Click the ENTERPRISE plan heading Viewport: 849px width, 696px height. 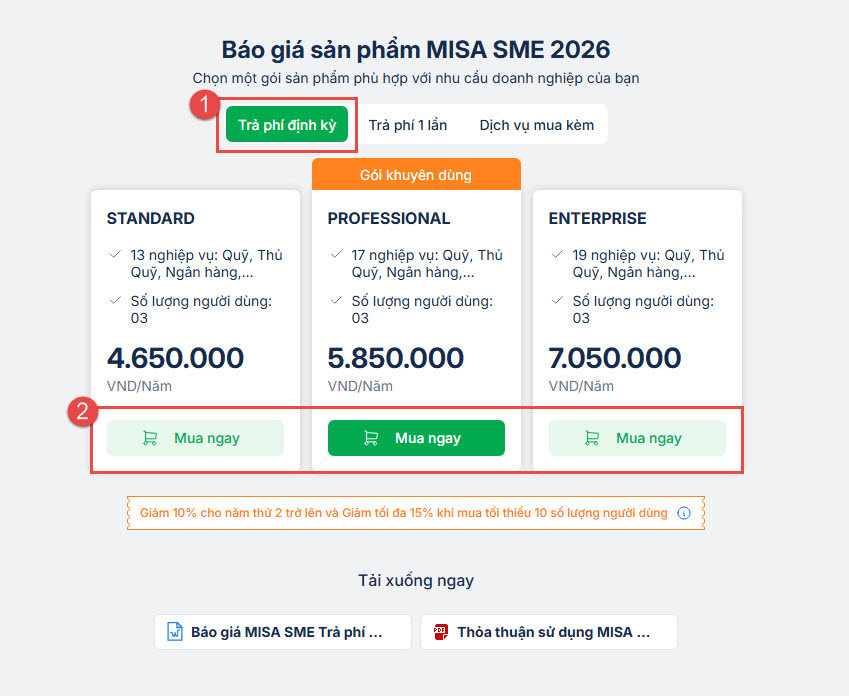(598, 218)
